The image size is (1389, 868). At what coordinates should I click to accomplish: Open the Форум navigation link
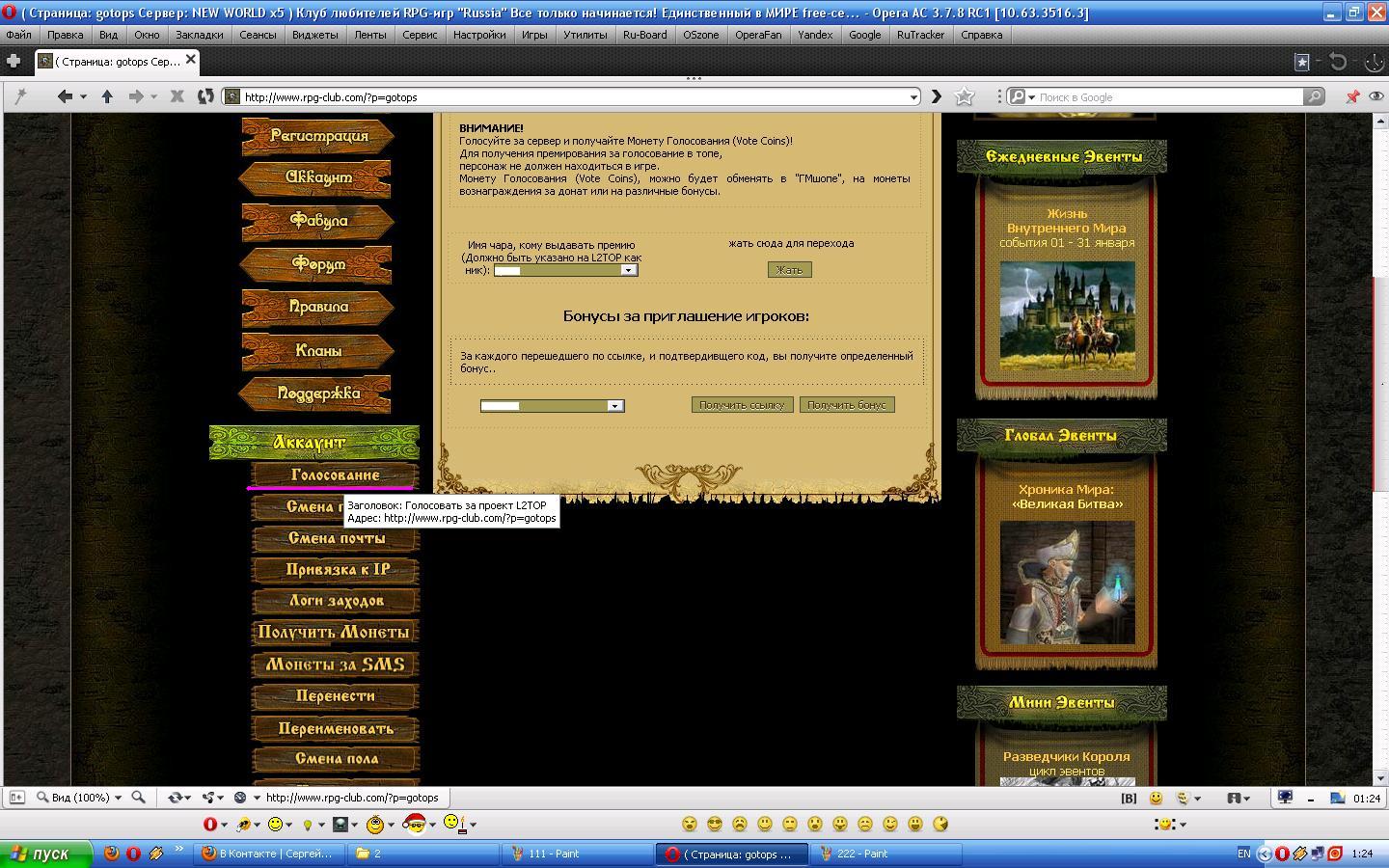pyautogui.click(x=317, y=263)
